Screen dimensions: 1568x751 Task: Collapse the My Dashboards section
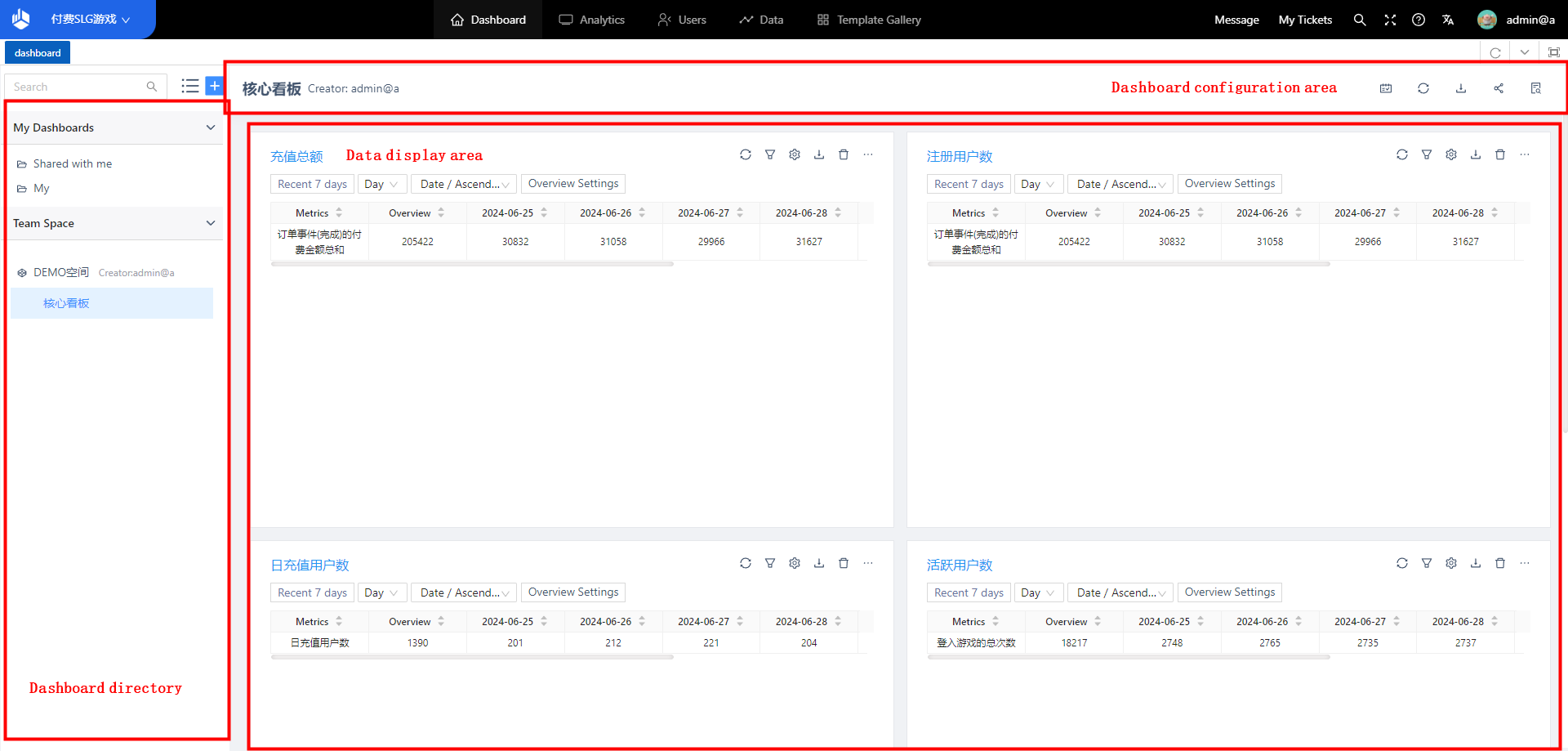pyautogui.click(x=211, y=127)
